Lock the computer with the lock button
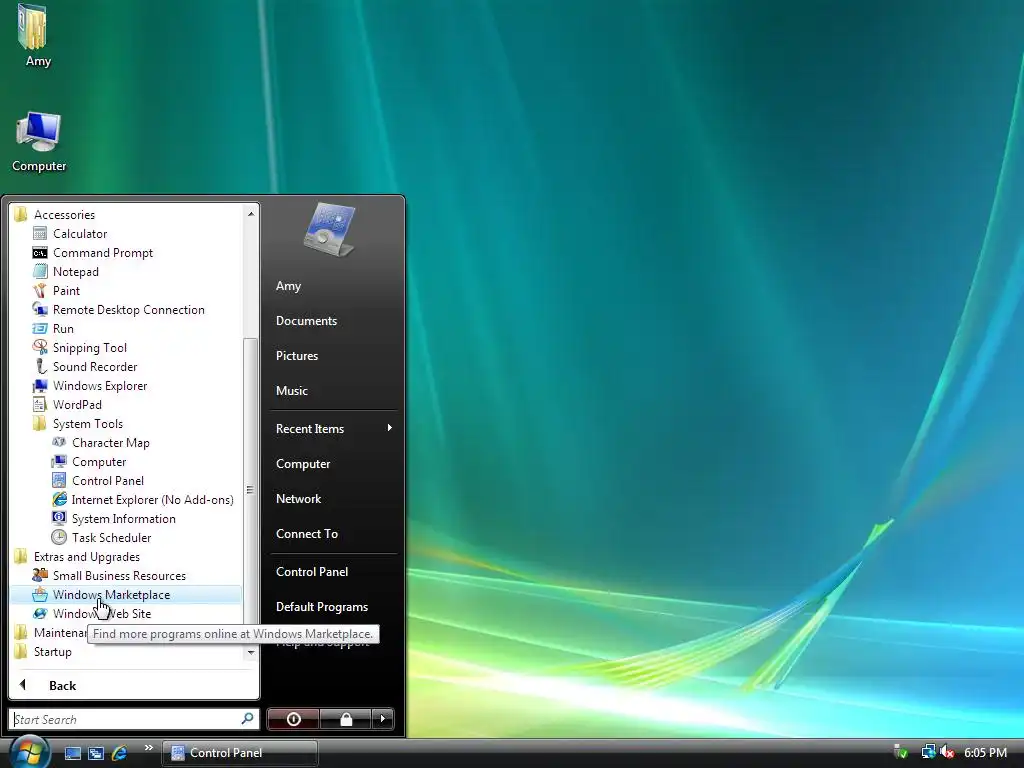Viewport: 1024px width, 768px height. [346, 719]
